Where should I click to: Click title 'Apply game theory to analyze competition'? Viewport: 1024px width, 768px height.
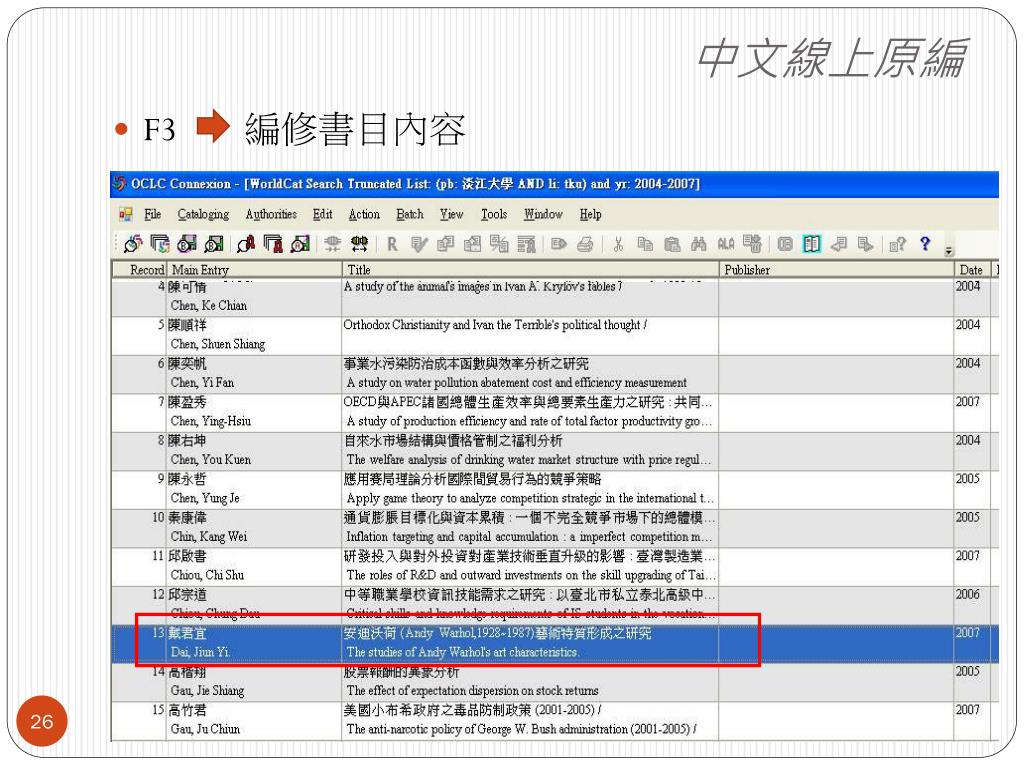click(x=530, y=498)
